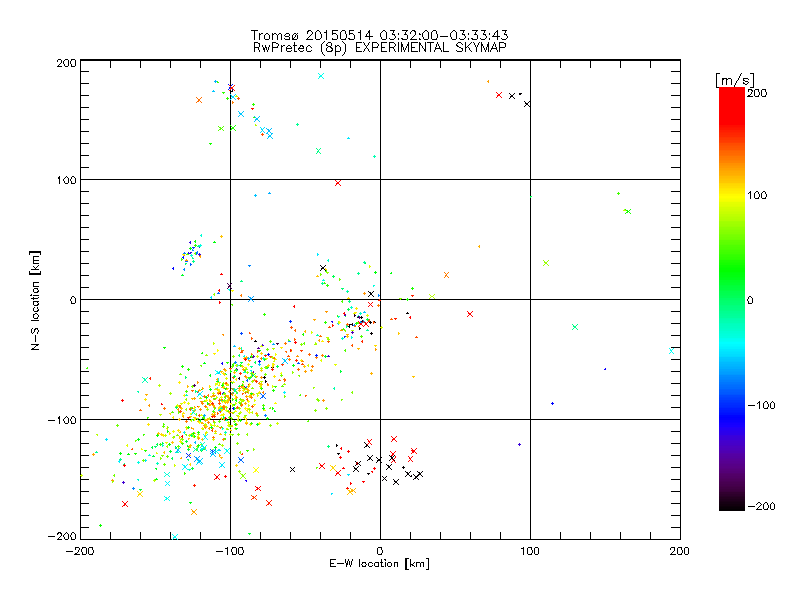This screenshot has width=800, height=600.
Task: Click the colorbar label '200'
Action: pyautogui.click(x=757, y=93)
